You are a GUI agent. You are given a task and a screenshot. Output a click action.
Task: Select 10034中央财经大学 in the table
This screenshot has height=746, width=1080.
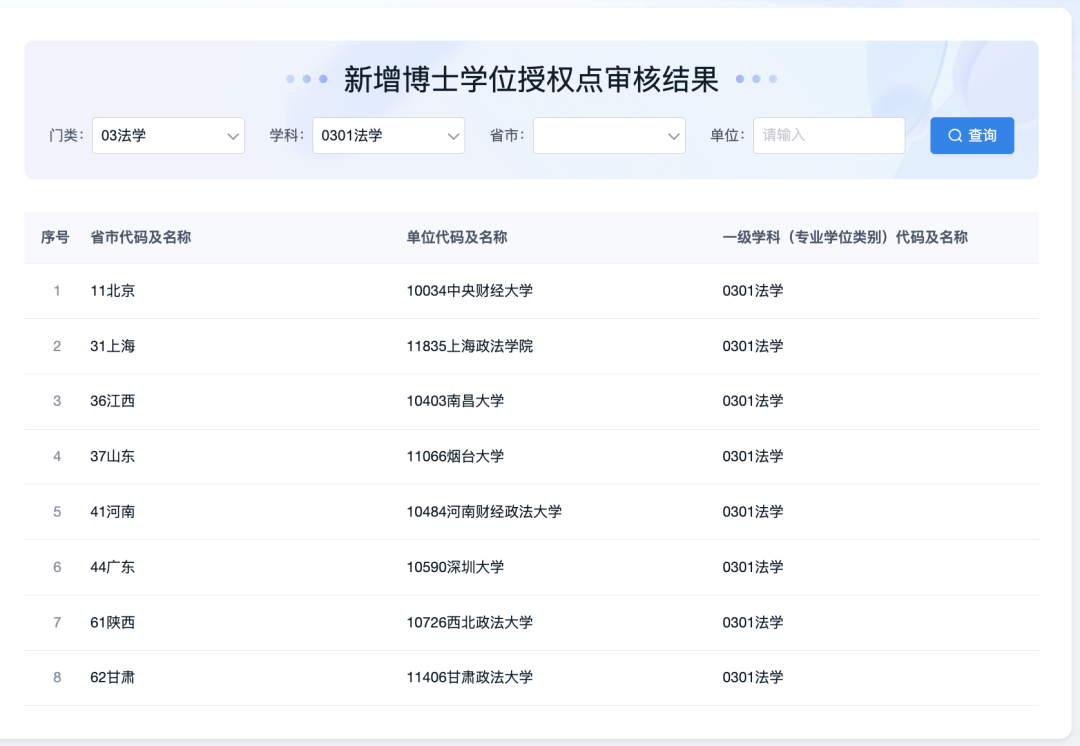(470, 291)
